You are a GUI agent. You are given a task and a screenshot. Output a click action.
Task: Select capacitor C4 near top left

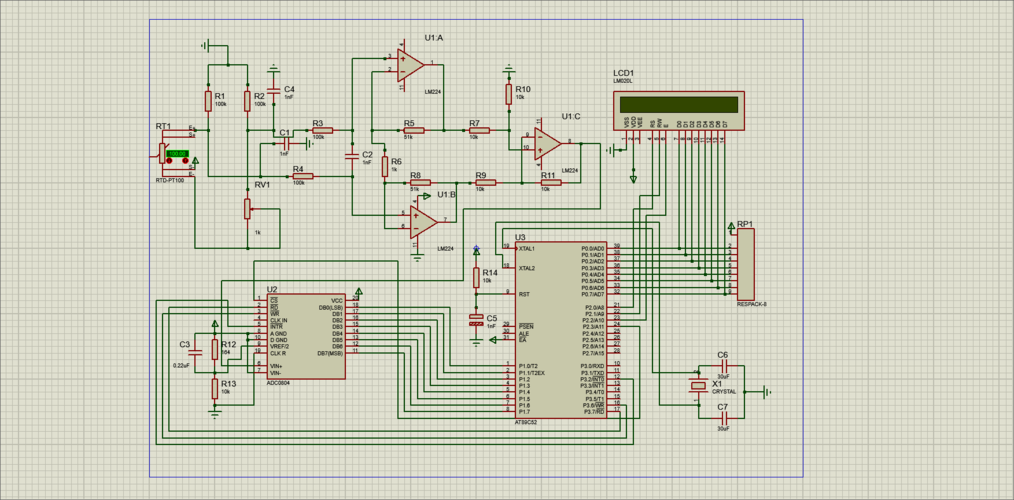click(x=273, y=86)
